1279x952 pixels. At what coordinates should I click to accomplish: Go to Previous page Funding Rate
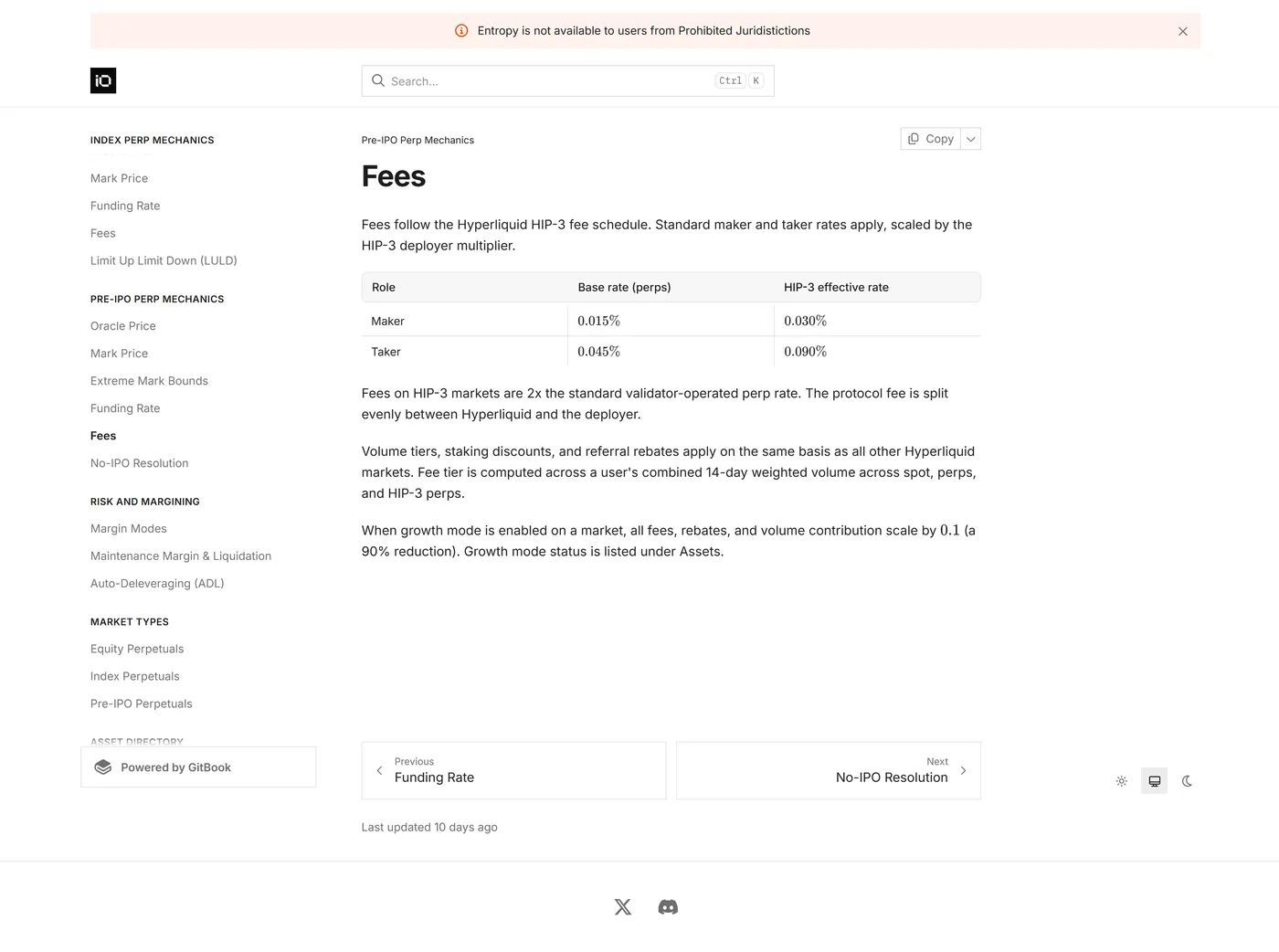click(x=513, y=770)
